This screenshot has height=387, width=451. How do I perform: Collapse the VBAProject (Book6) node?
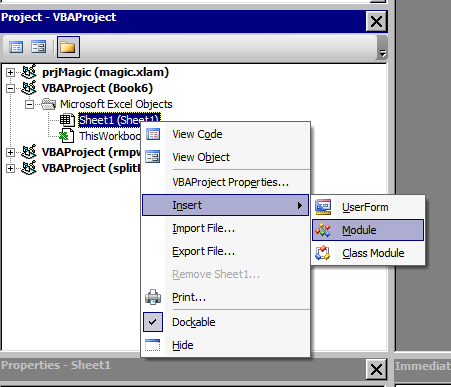(x=10, y=88)
